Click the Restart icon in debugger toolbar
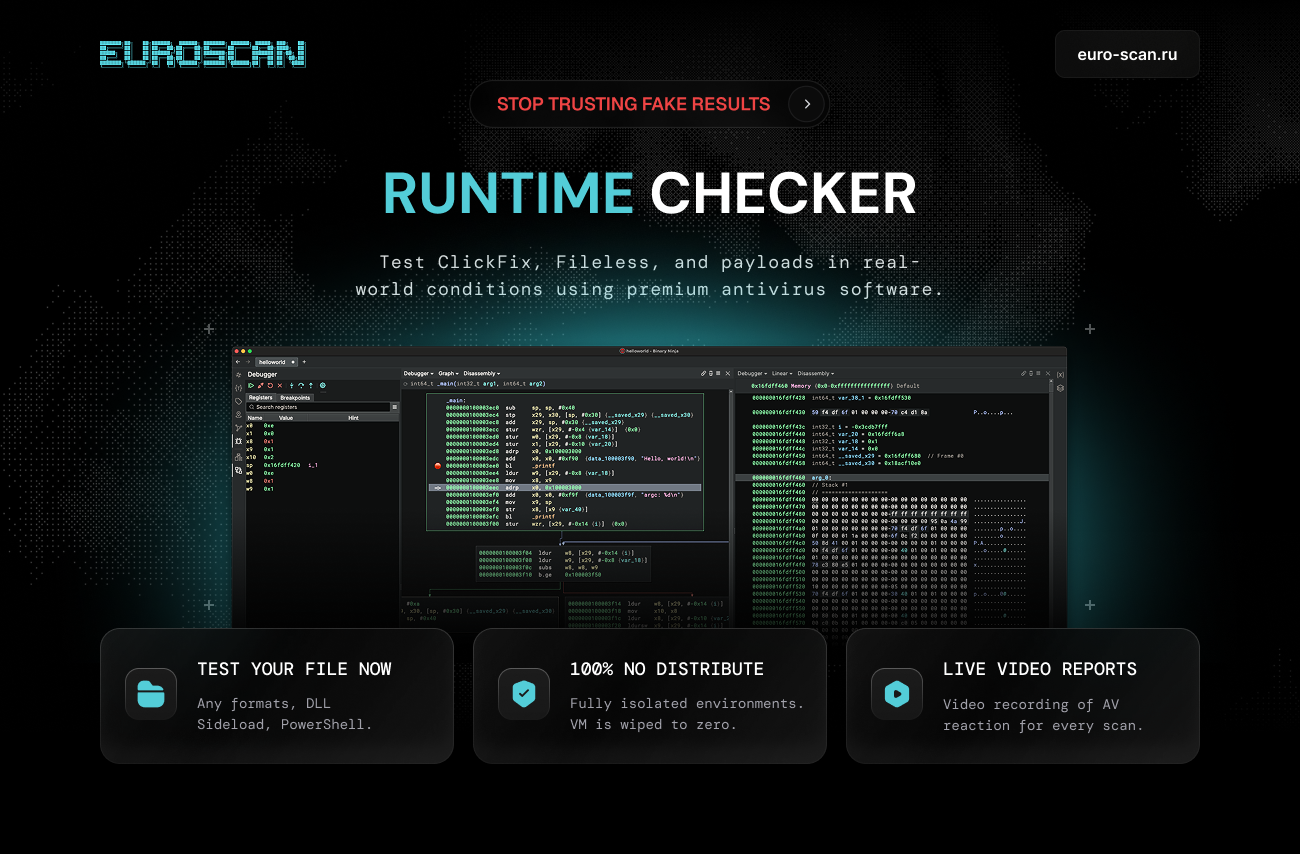This screenshot has width=1300, height=854. 270,386
